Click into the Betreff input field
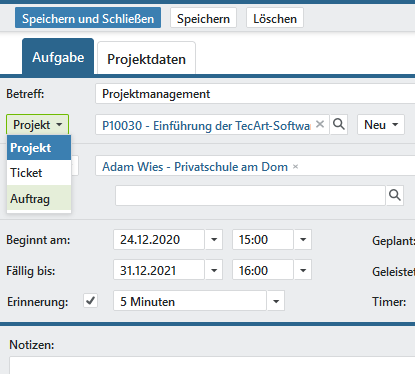 pyautogui.click(x=255, y=94)
